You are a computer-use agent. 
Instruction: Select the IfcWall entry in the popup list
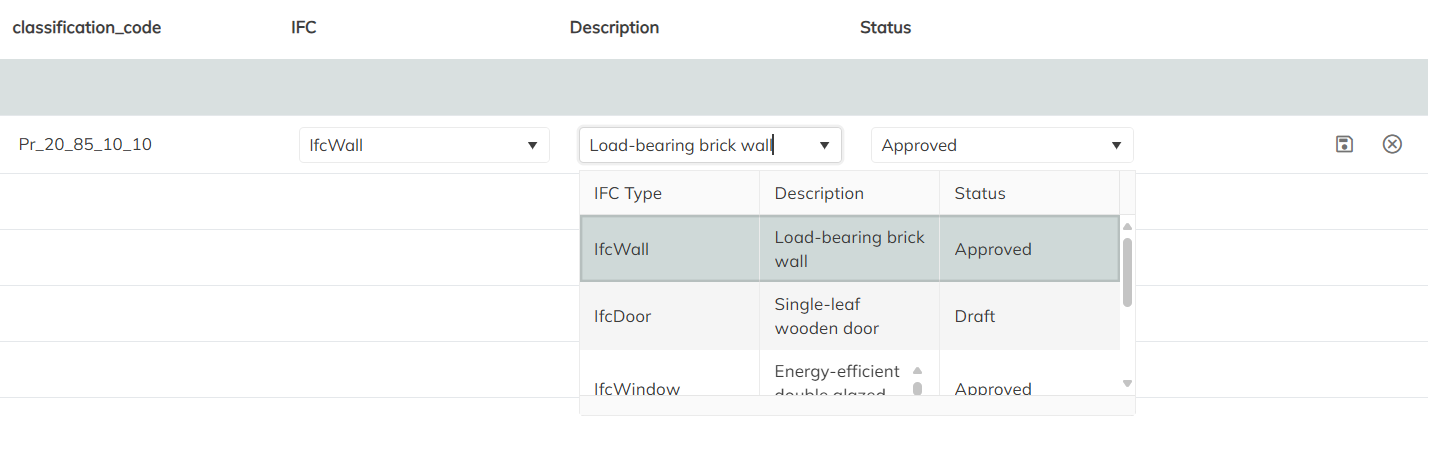point(621,249)
